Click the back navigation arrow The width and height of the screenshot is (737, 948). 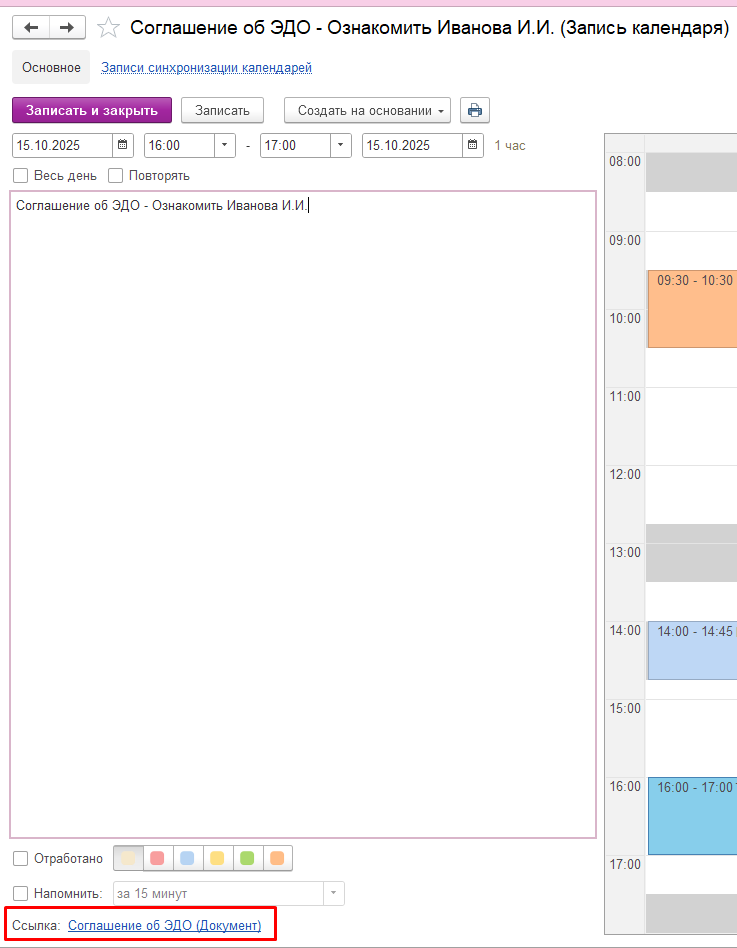[x=31, y=28]
